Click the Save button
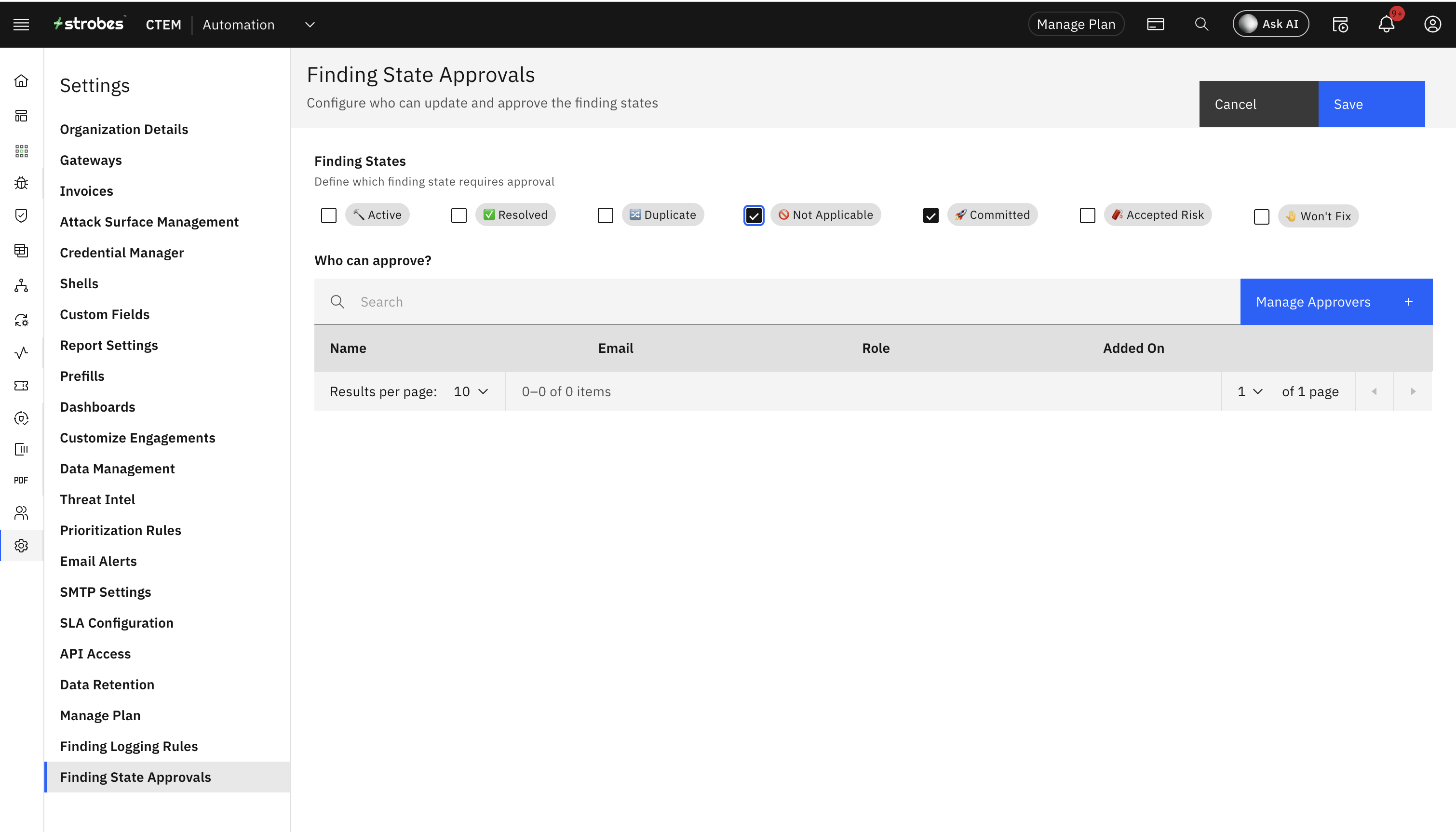Viewport: 1456px width, 832px height. pos(1371,104)
